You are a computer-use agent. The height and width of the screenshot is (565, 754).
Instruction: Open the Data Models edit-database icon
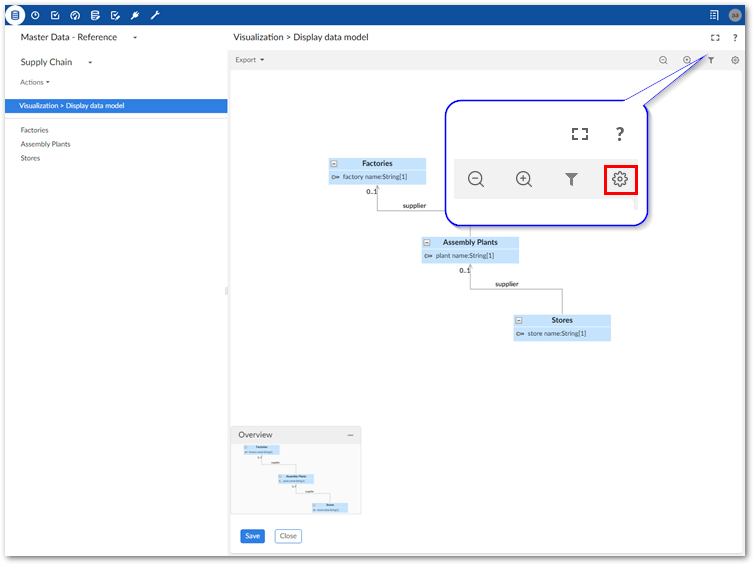[x=95, y=15]
